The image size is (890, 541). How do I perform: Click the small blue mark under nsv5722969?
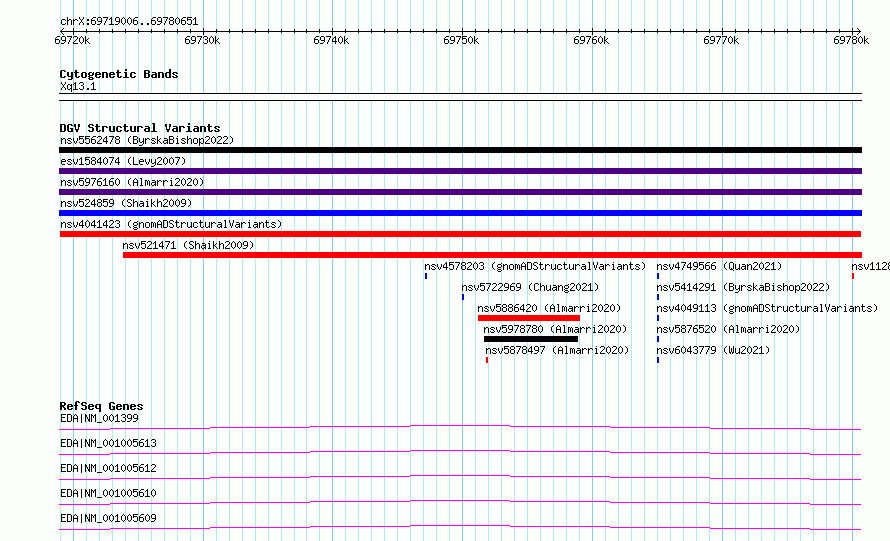pyautogui.click(x=463, y=297)
